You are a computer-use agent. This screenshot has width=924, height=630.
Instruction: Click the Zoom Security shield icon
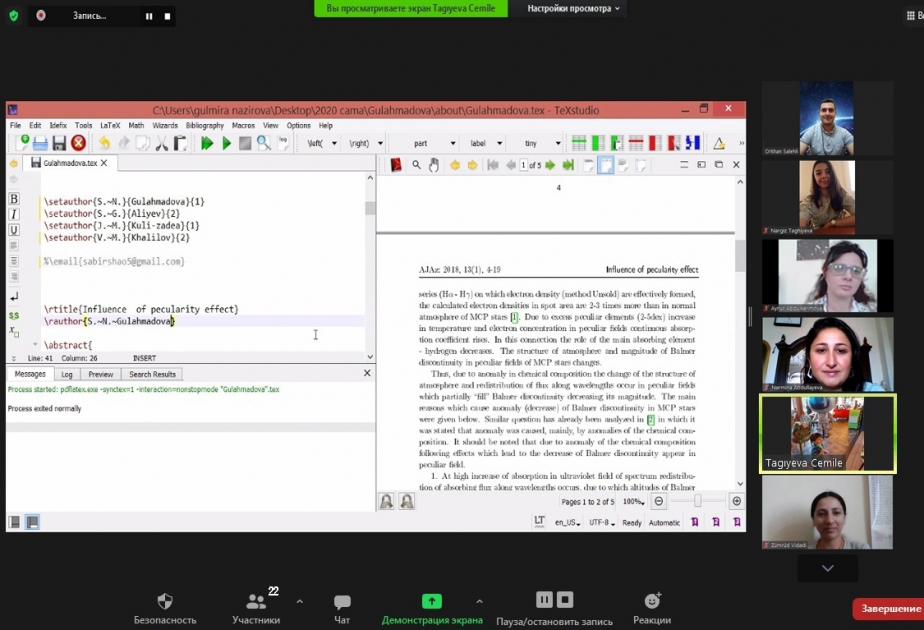(x=165, y=609)
